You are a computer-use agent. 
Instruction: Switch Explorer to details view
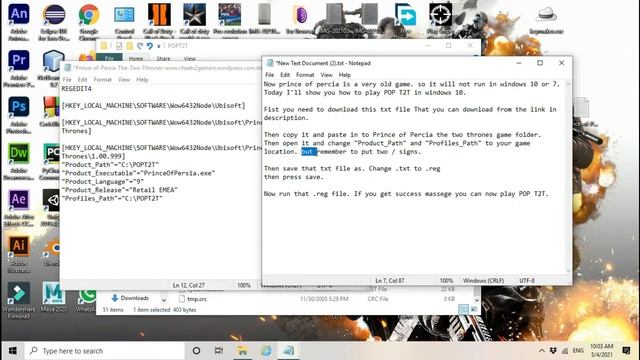coord(463,310)
